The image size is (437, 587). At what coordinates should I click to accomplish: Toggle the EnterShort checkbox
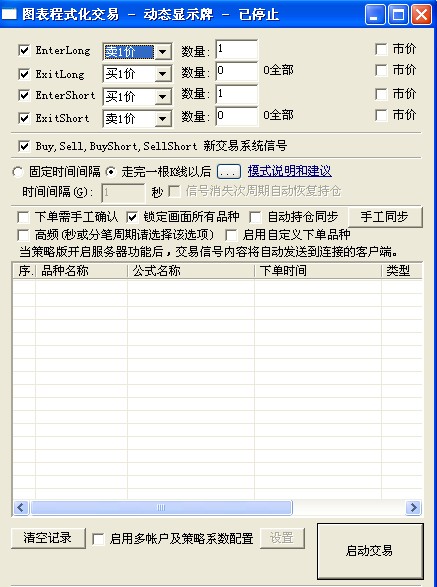(x=24, y=95)
